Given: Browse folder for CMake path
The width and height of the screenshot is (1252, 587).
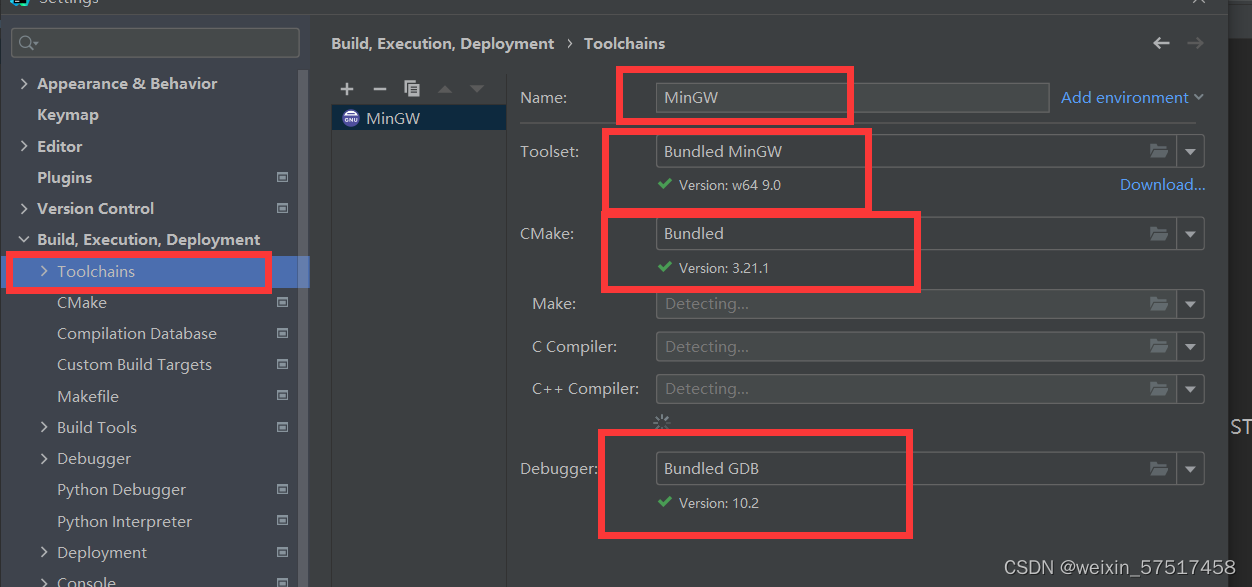Looking at the screenshot, I should 1159,234.
